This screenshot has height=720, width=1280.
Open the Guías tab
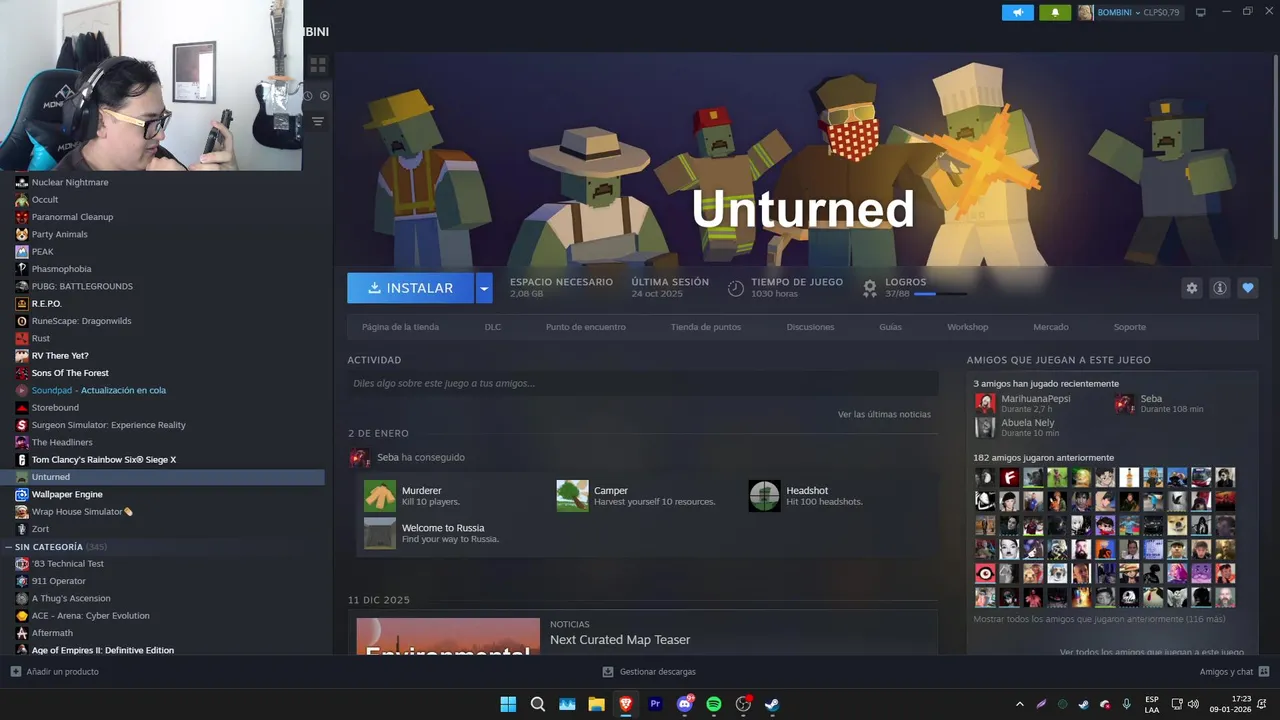890,327
